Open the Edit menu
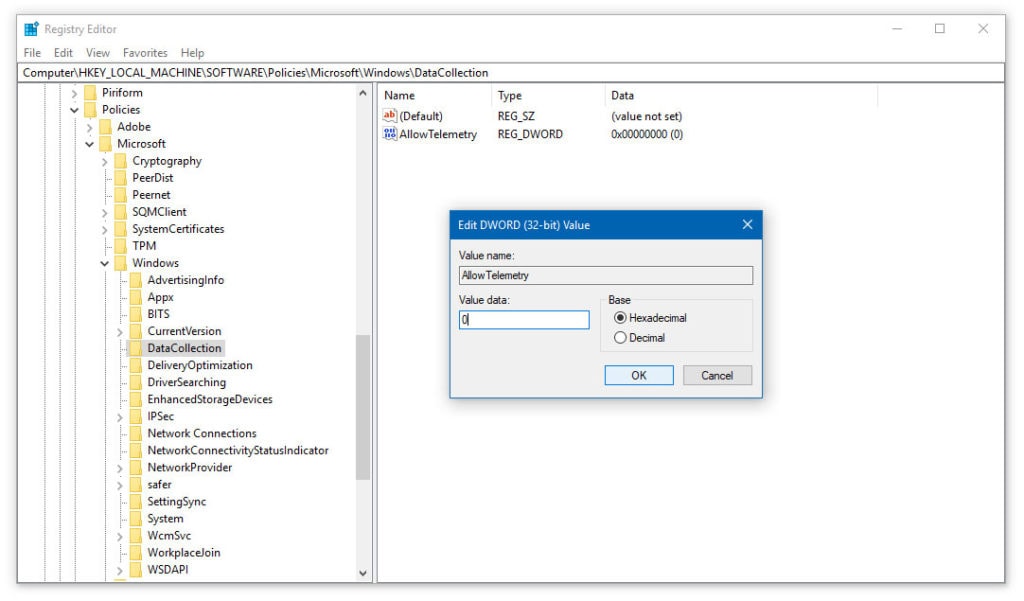The height and width of the screenshot is (601, 1024). (x=63, y=52)
